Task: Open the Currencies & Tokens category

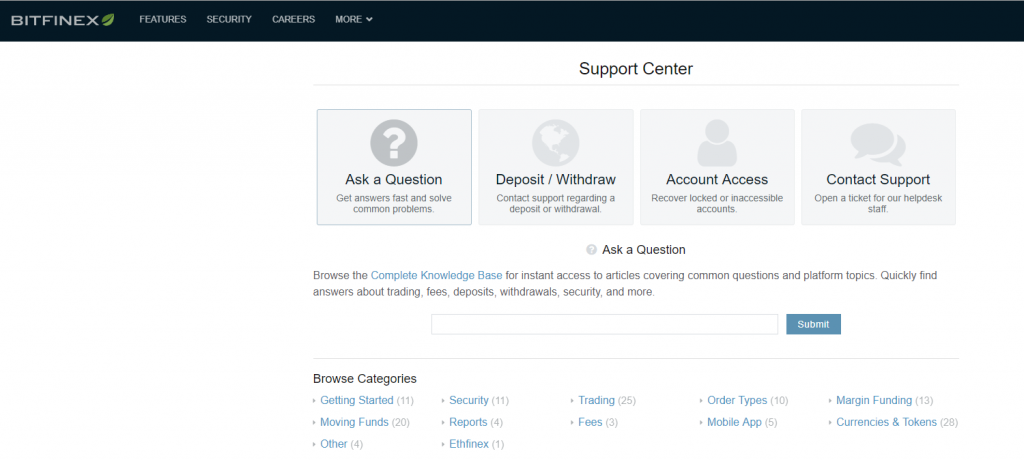Action: click(886, 423)
